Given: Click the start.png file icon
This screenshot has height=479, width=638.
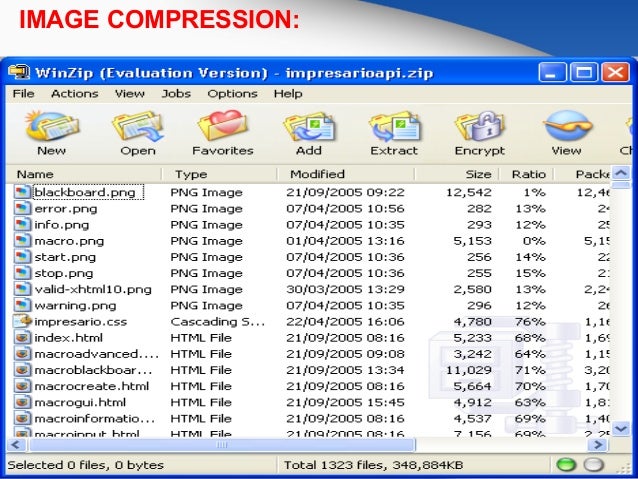Looking at the screenshot, I should tap(22, 257).
